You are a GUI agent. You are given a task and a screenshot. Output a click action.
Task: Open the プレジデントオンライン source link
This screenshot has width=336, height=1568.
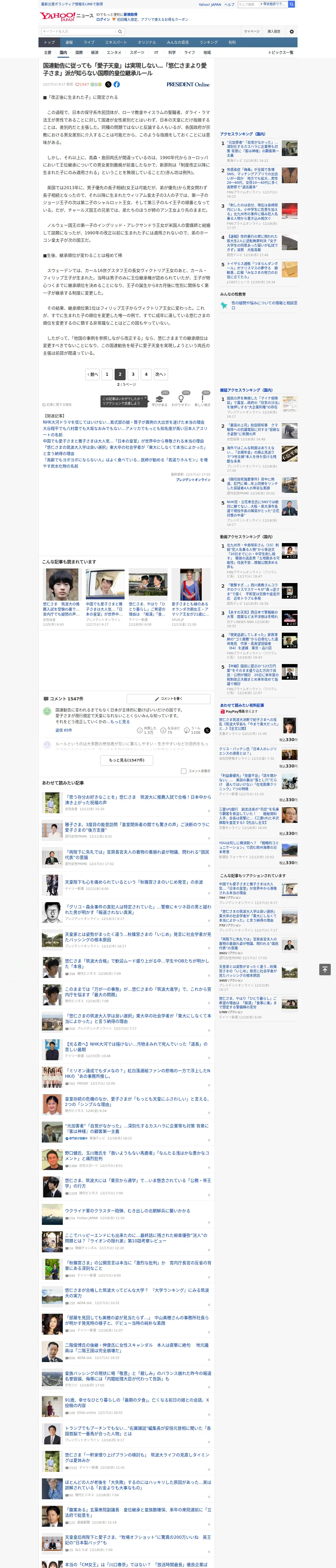[193, 480]
